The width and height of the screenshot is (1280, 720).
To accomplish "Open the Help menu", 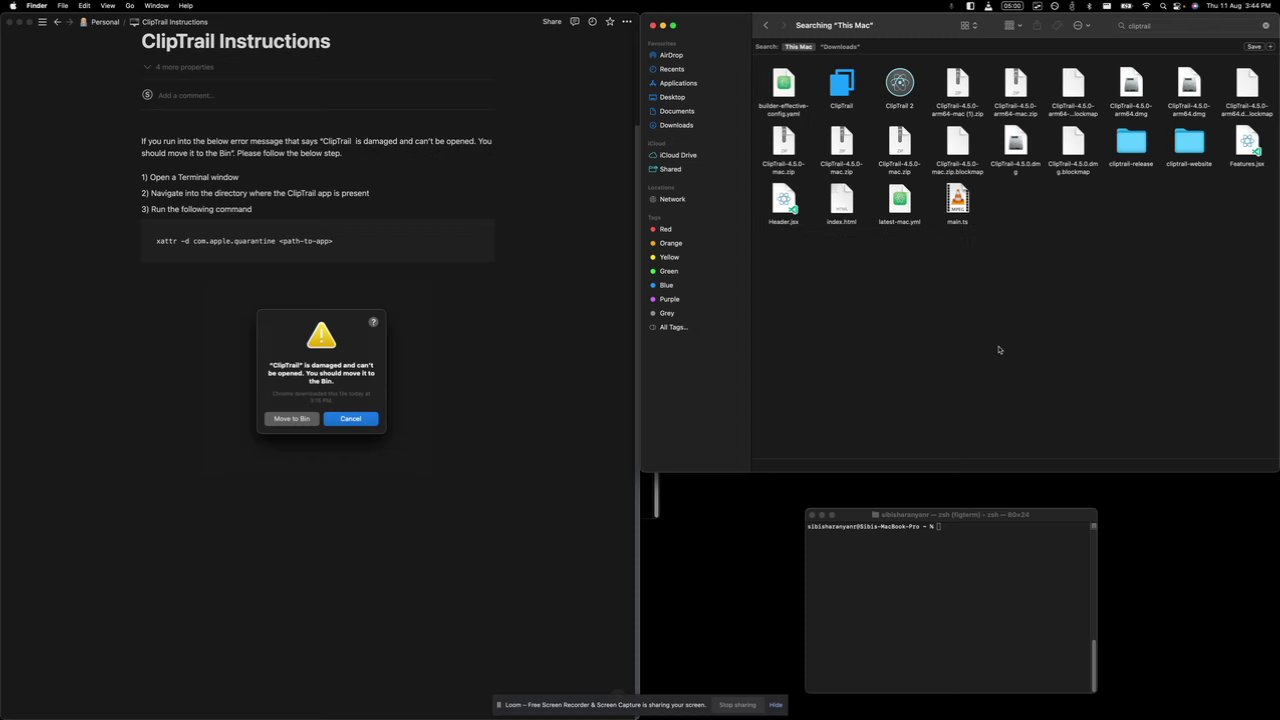I will [186, 6].
